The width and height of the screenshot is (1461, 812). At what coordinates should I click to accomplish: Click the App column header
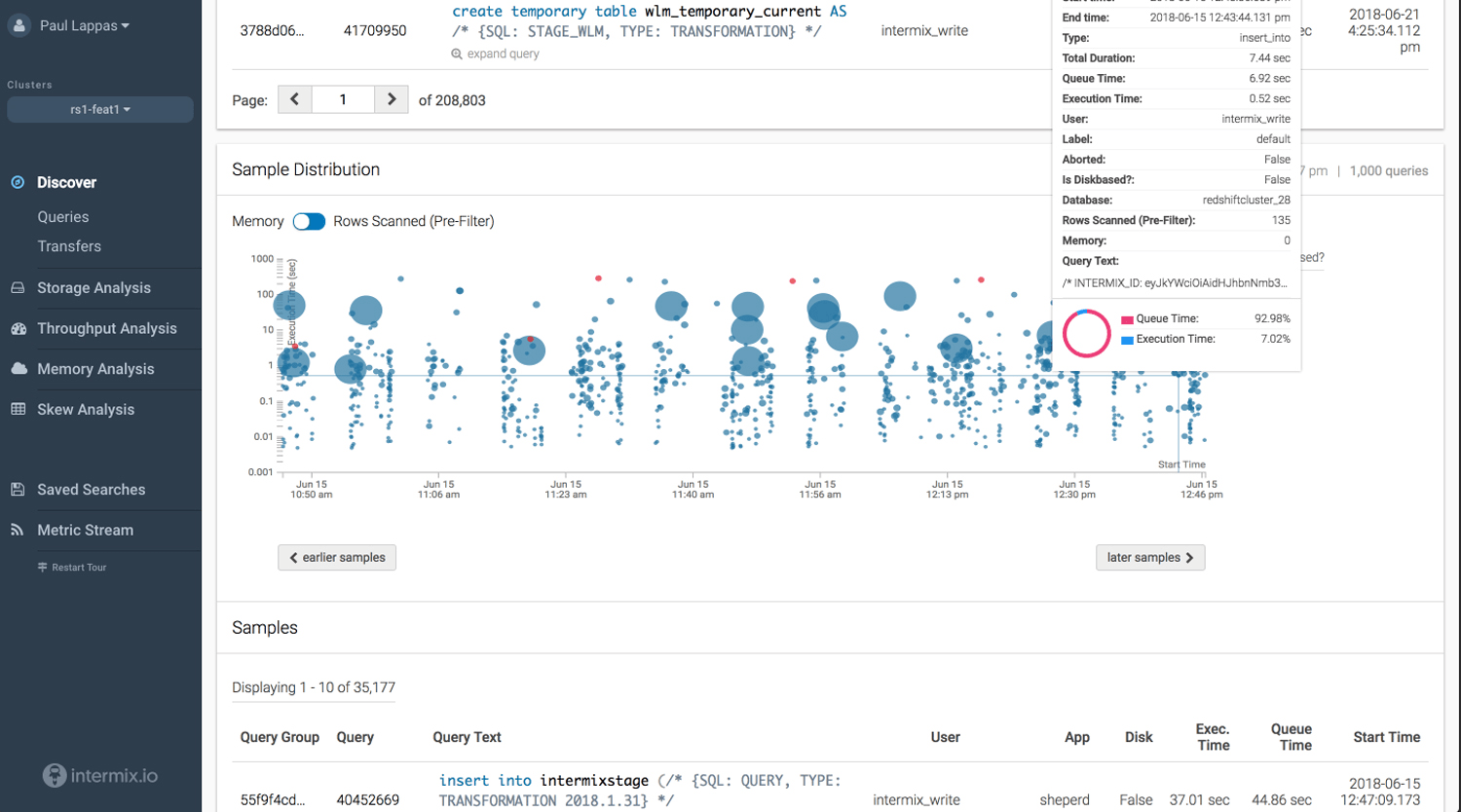point(1077,737)
